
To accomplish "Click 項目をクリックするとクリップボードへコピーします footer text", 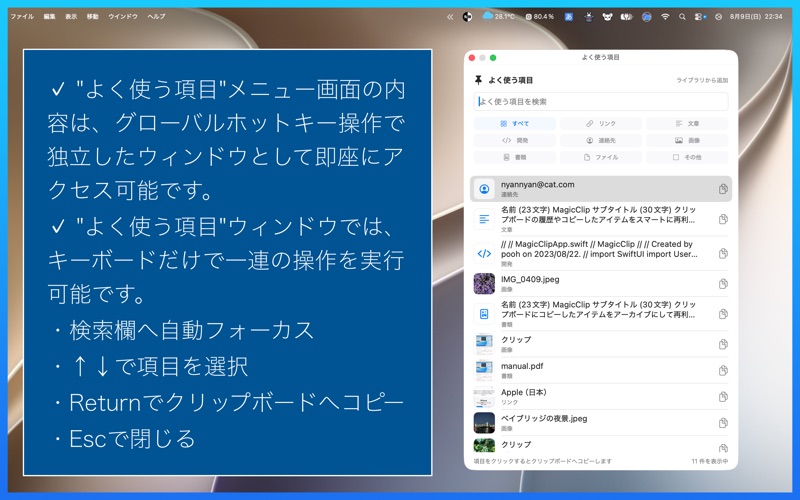I will 542,461.
